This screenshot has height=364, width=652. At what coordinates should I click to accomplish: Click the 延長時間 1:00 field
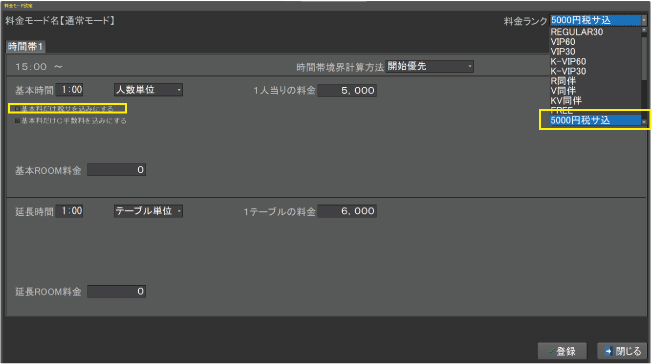point(69,211)
